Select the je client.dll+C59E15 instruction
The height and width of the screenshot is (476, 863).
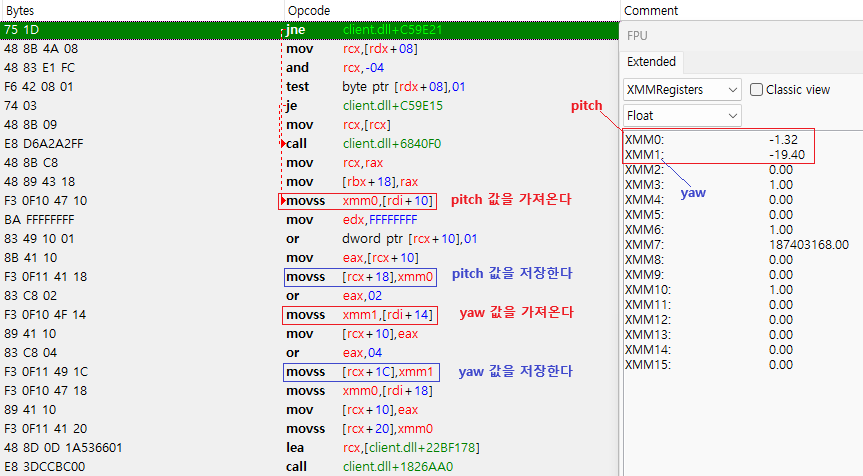[x=364, y=106]
